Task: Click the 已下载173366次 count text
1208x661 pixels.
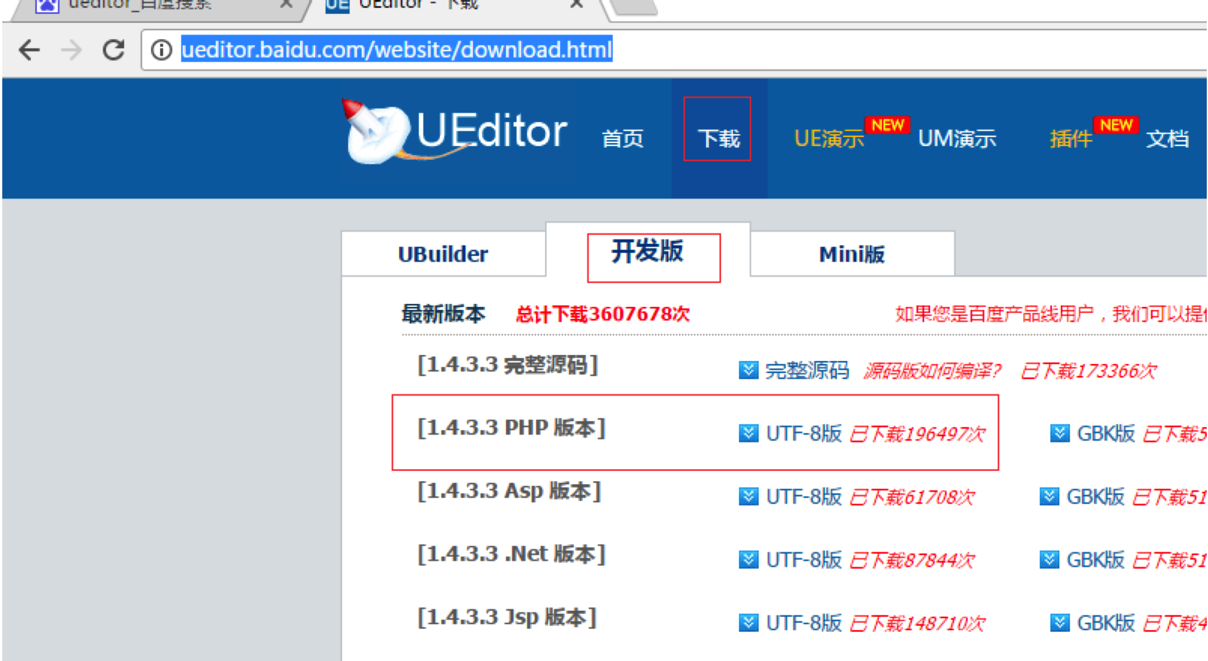Action: [1088, 371]
